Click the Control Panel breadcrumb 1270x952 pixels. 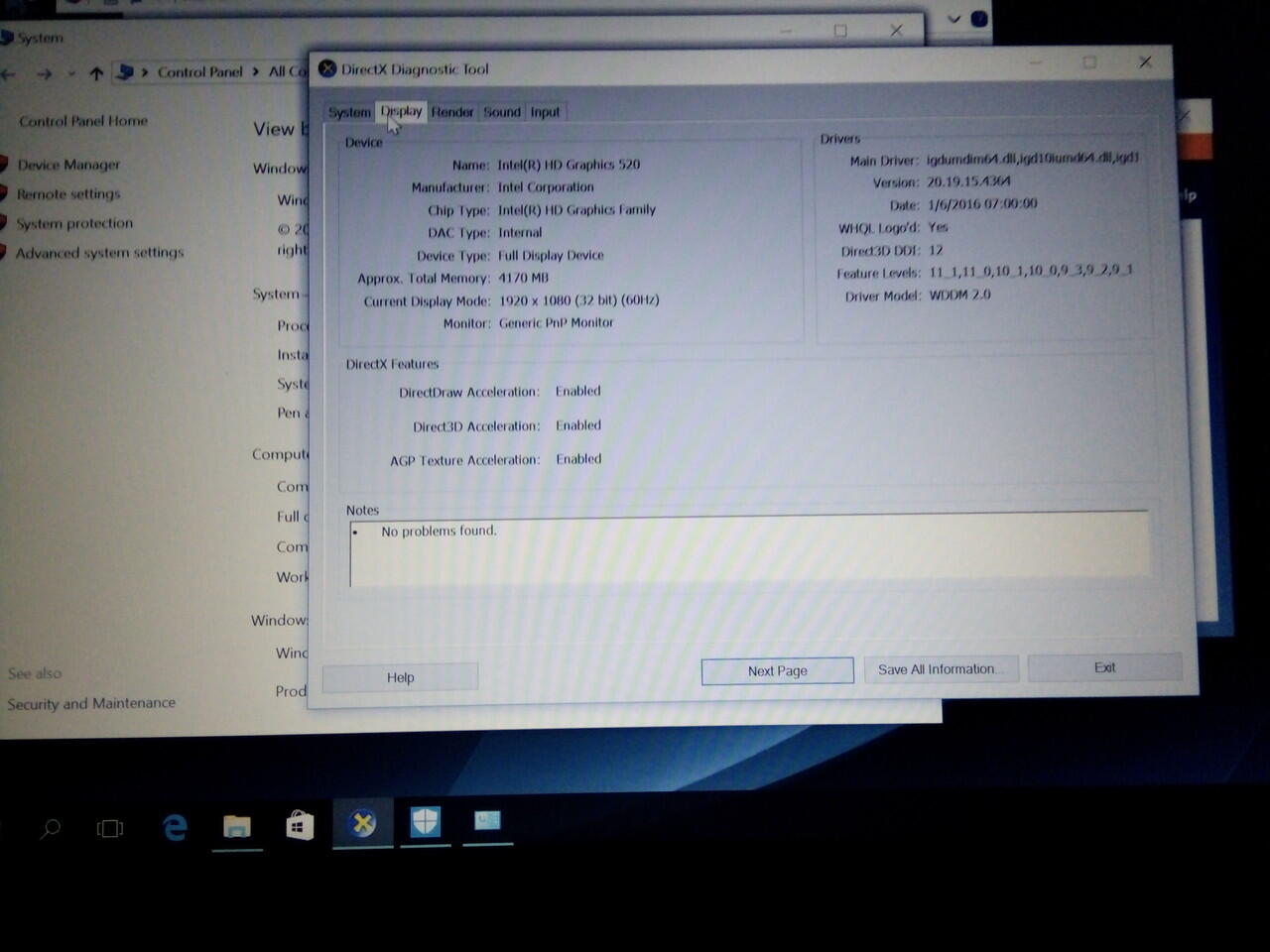click(x=199, y=71)
